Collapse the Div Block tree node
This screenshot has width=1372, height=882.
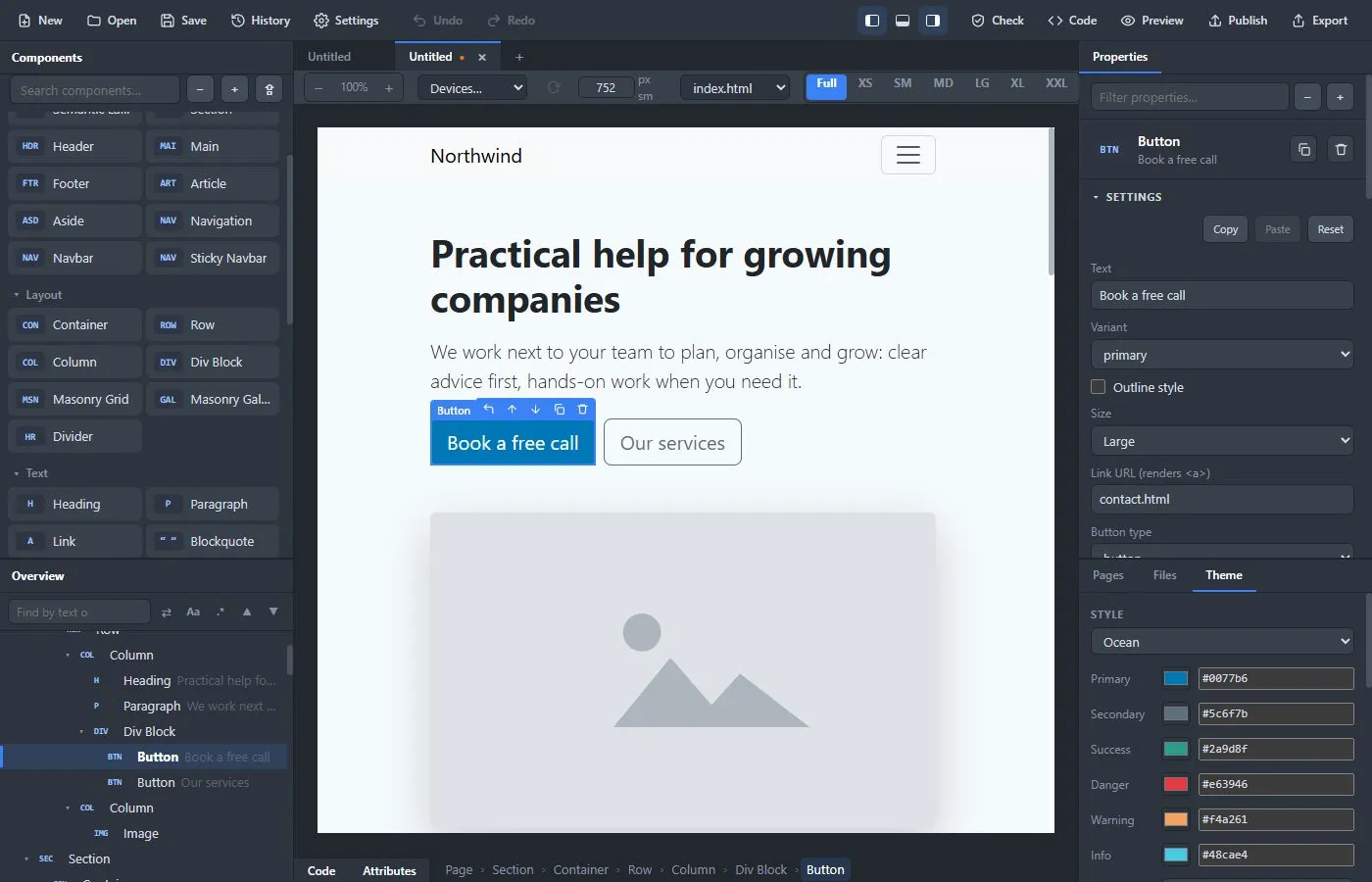tap(81, 732)
